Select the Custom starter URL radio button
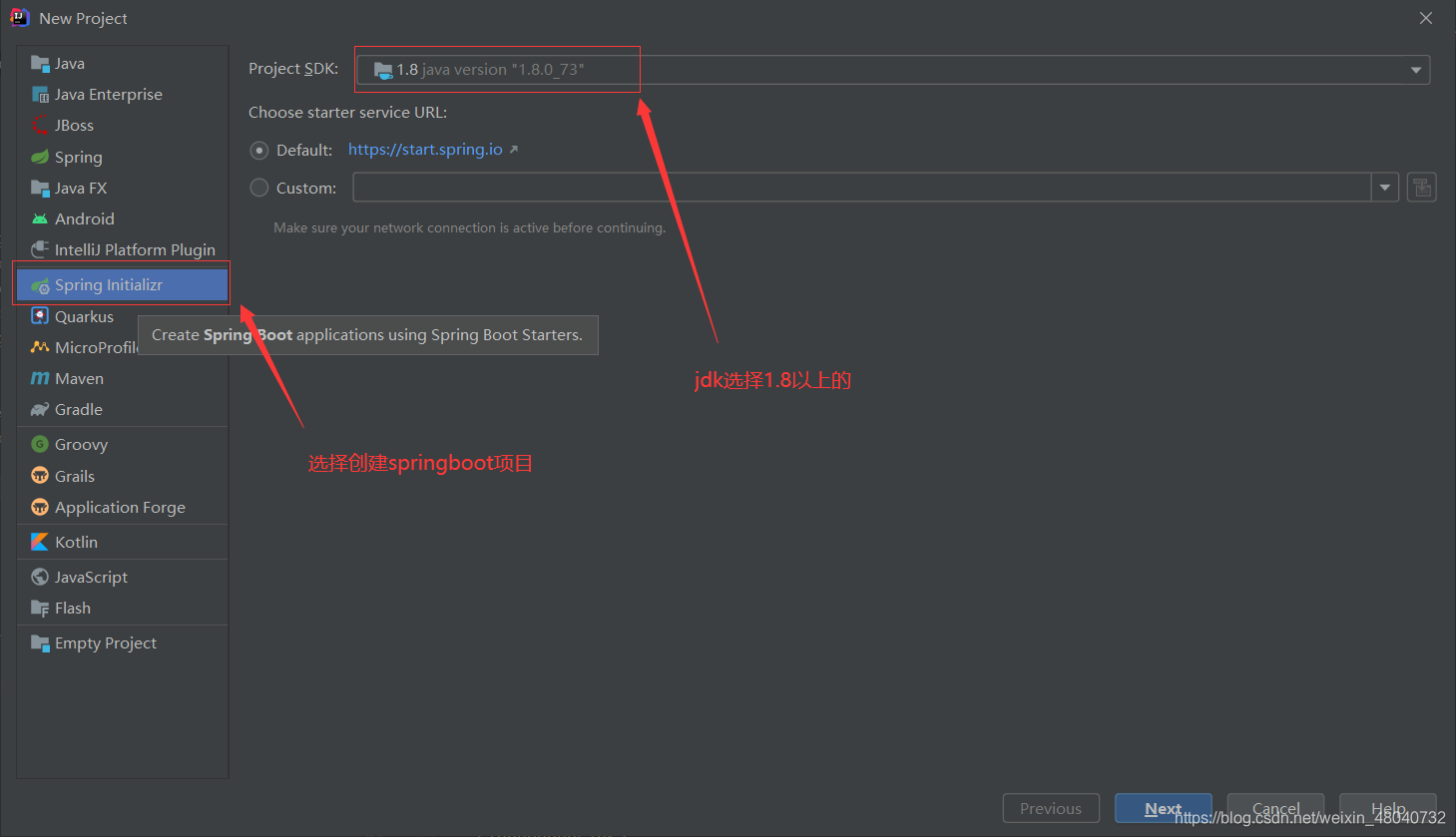The image size is (1456, 837). [x=259, y=188]
